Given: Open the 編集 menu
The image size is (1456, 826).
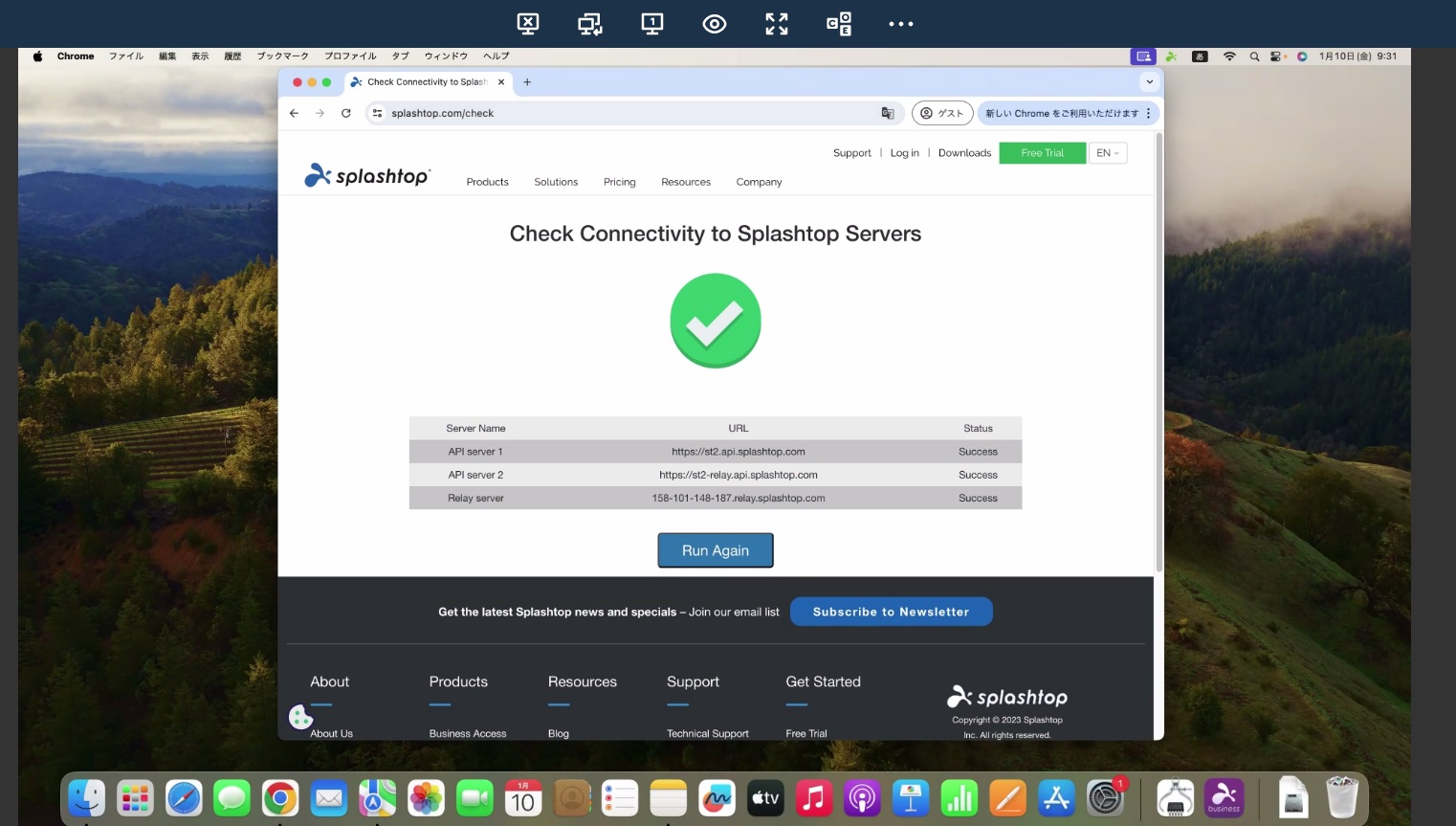Looking at the screenshot, I should coord(167,56).
